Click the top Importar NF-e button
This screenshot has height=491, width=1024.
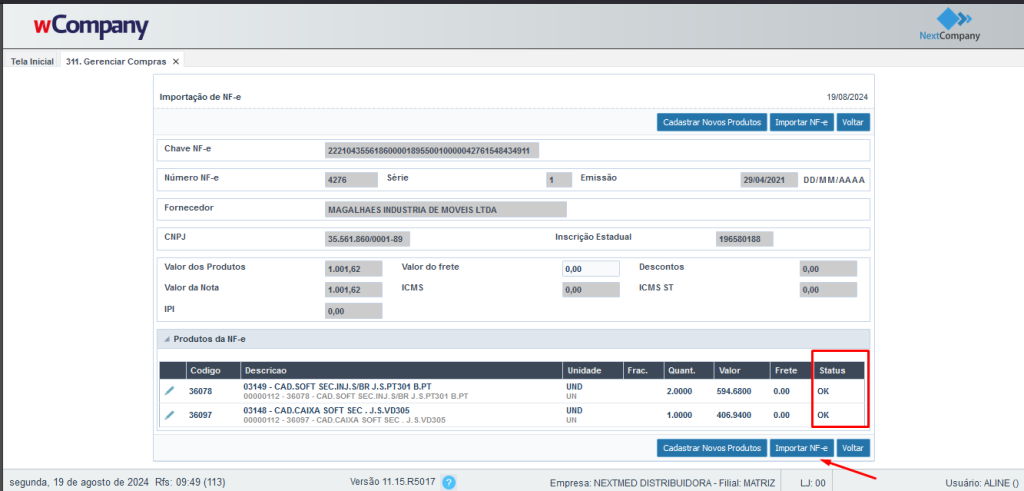[x=802, y=122]
